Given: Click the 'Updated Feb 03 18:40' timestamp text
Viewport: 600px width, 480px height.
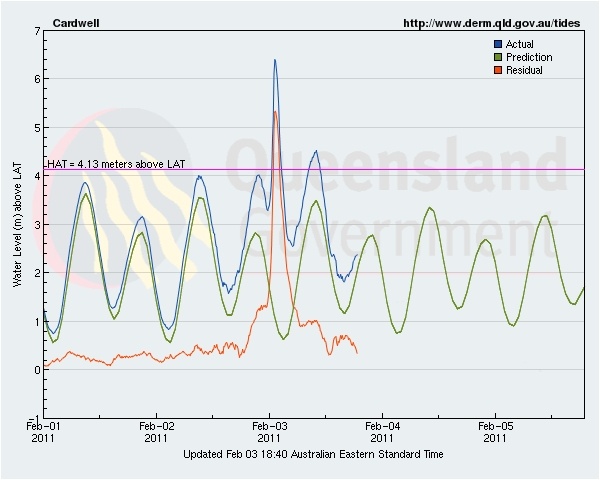Looking at the screenshot, I should (313, 454).
